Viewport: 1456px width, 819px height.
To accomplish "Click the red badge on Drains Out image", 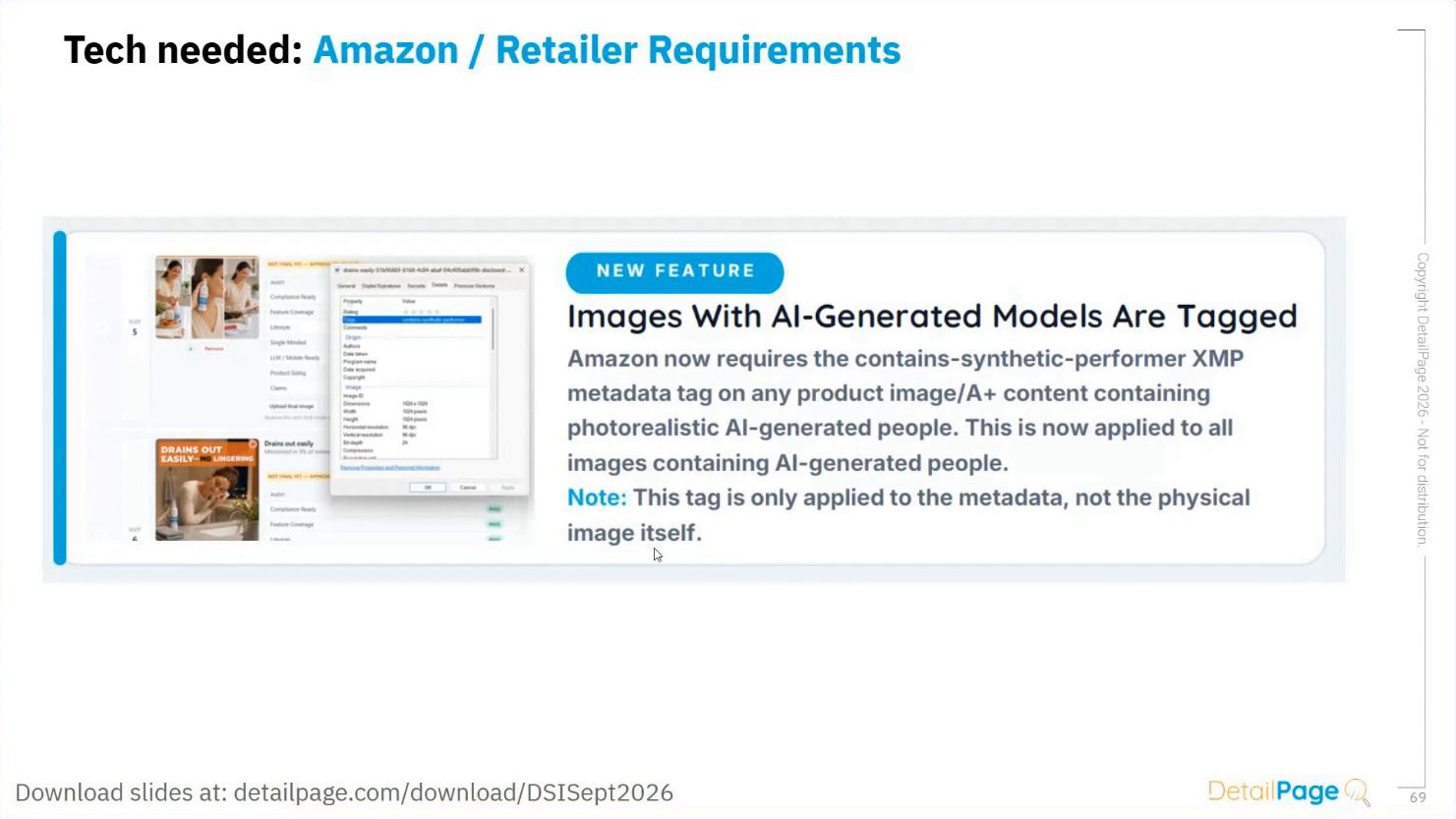I will coord(253,444).
